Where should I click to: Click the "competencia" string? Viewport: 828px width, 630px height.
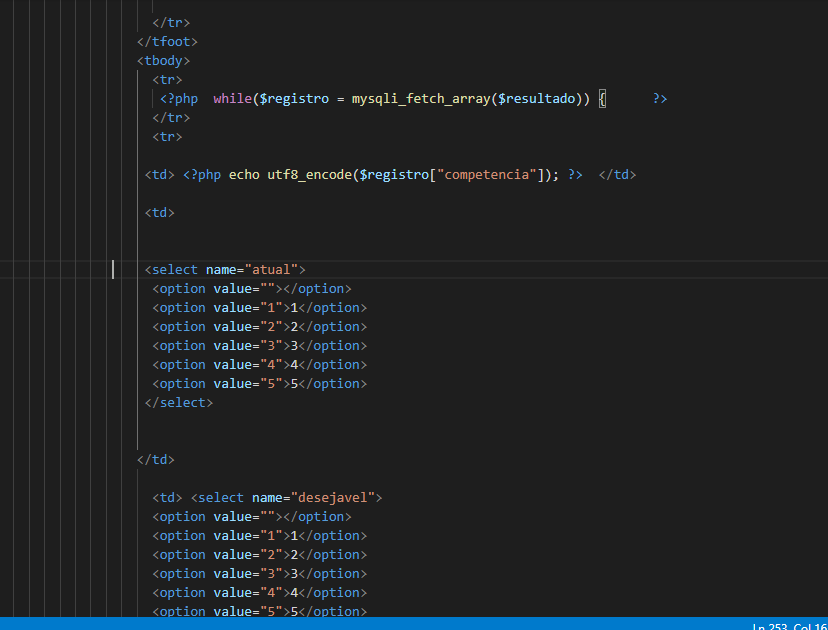click(x=487, y=175)
